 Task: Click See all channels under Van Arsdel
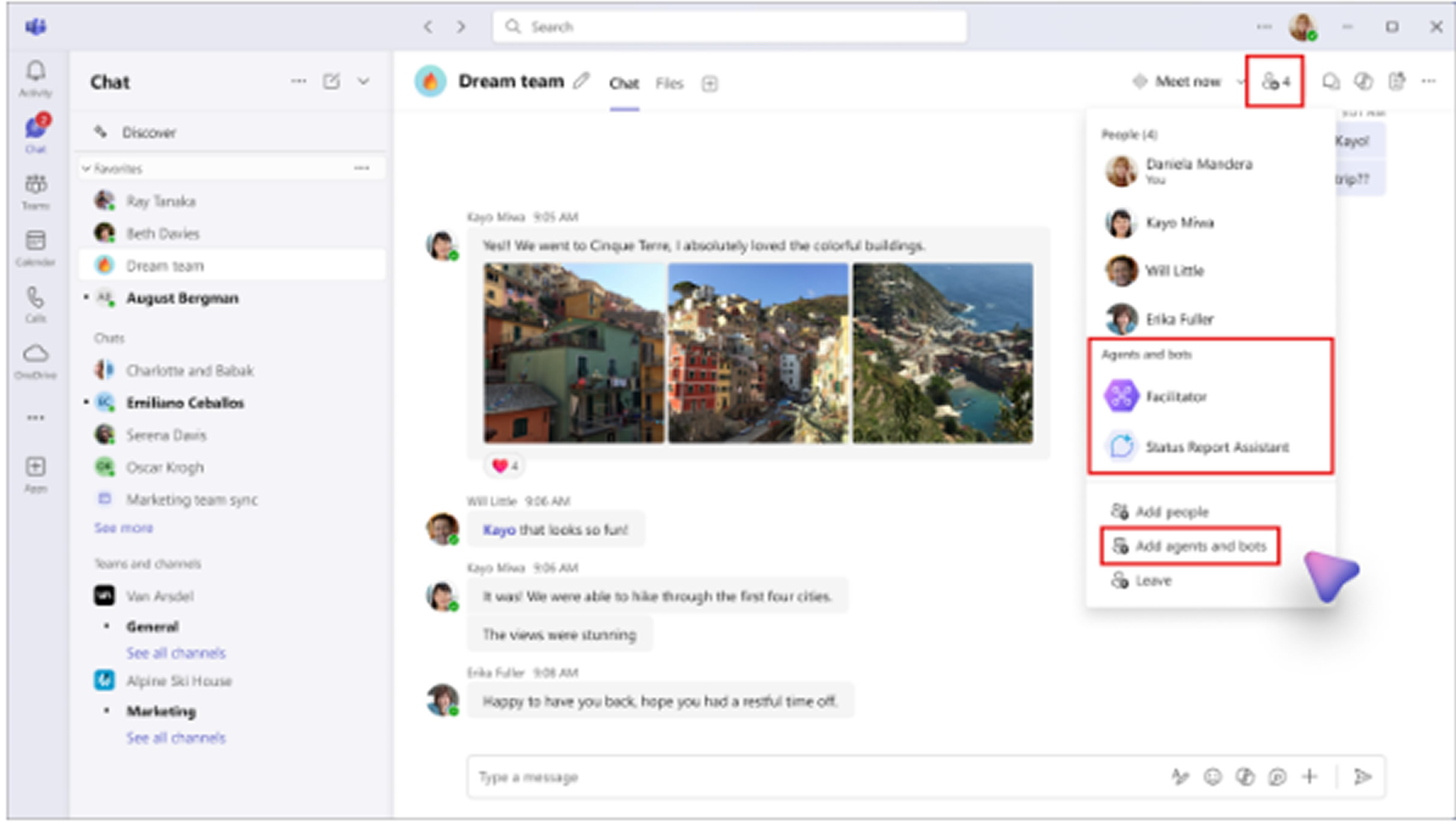pos(175,653)
